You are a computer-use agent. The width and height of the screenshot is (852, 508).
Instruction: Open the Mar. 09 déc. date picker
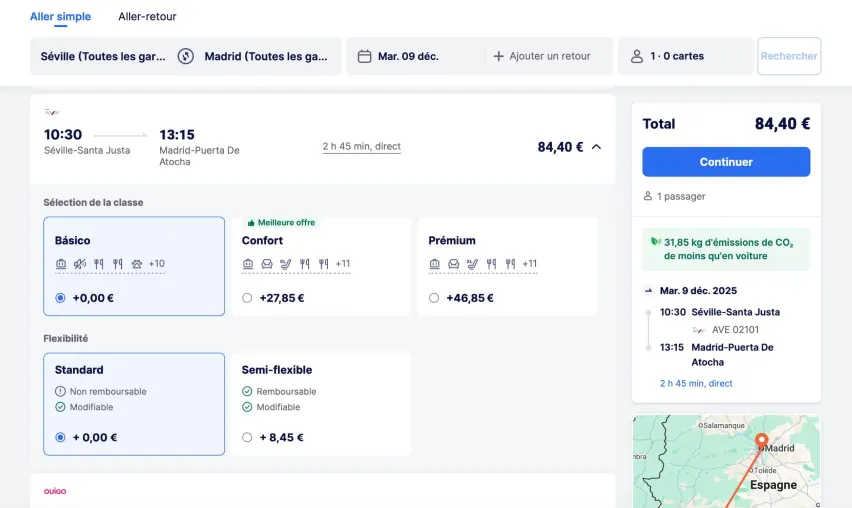[415, 56]
